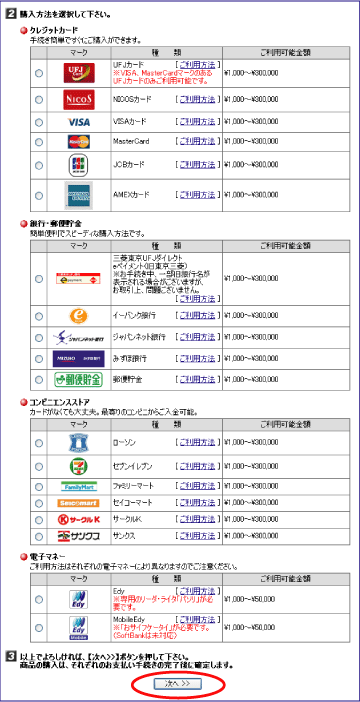Click the VISA logo

tap(79, 122)
